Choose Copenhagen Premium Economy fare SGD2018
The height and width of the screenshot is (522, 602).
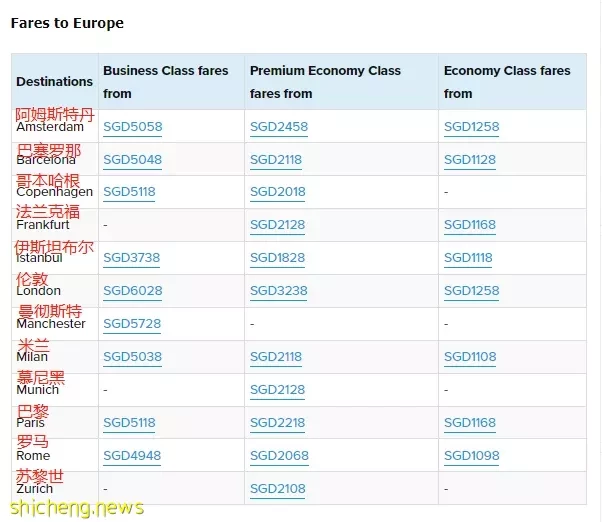(x=278, y=192)
